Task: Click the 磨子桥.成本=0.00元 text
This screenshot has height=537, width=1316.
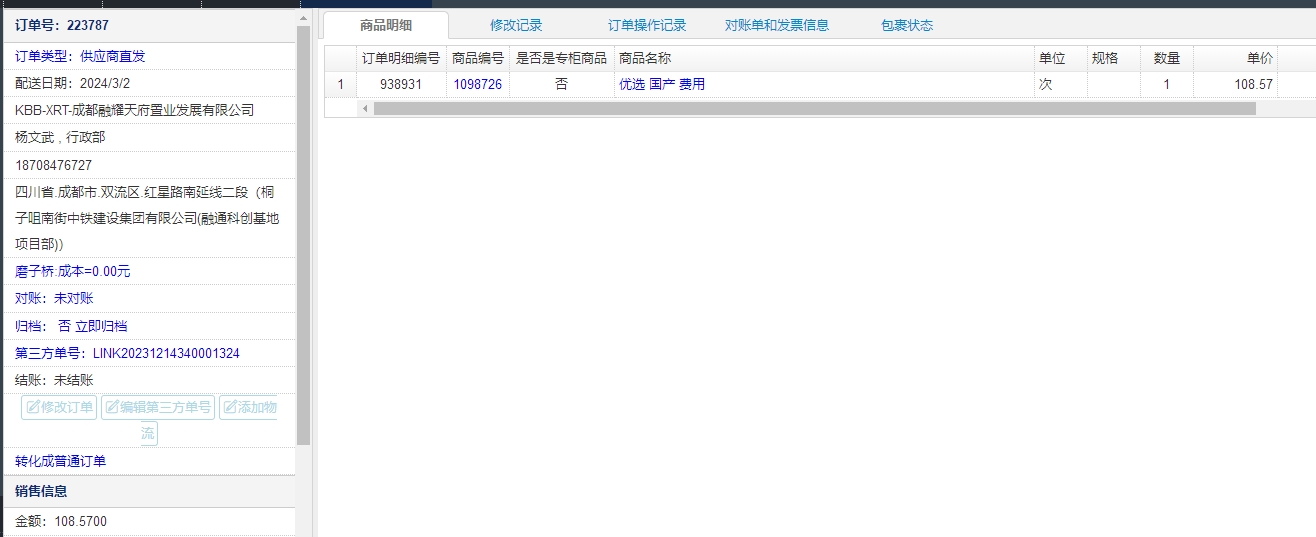Action: tap(72, 271)
